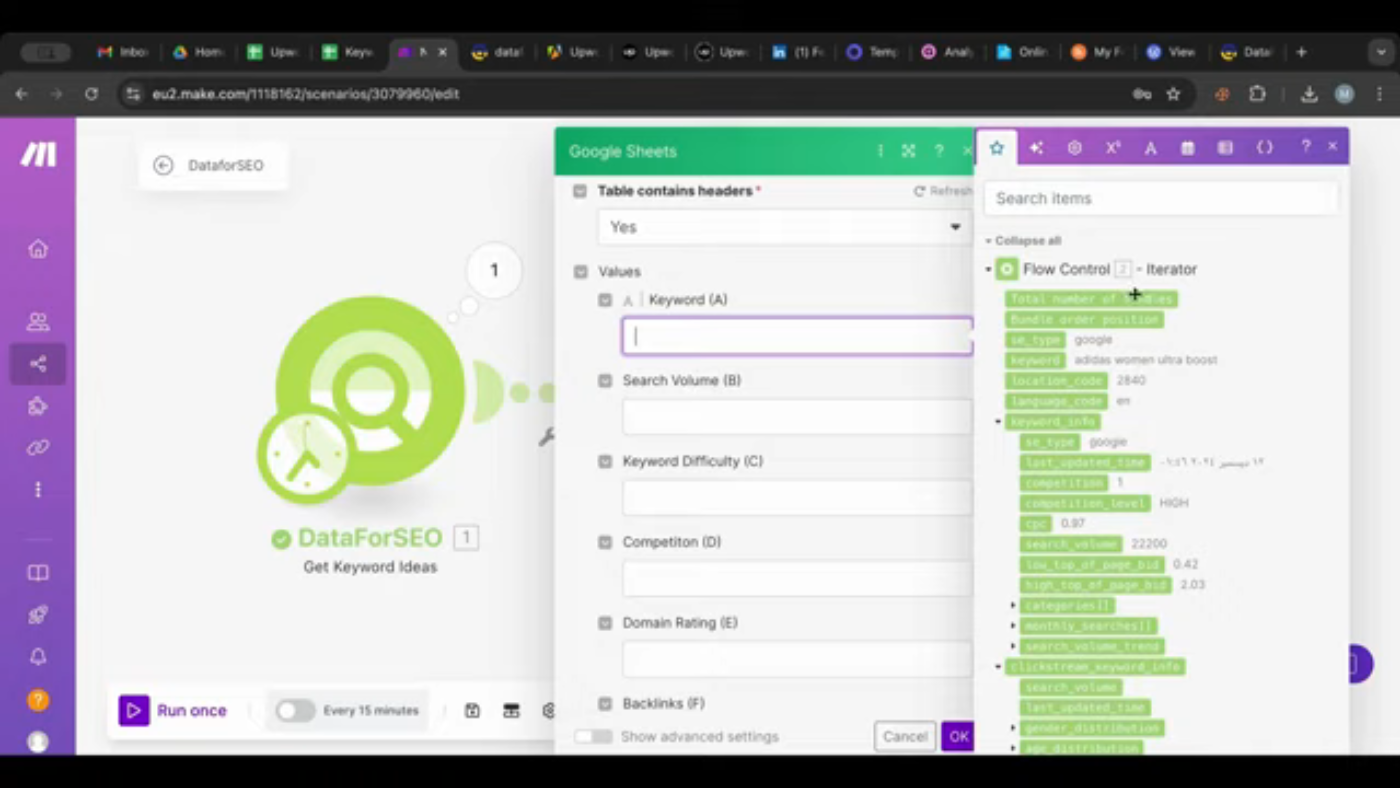Viewport: 1400px width, 788px height.
Task: Toggle the Domain Rating (E) map checkbox
Action: coord(605,622)
